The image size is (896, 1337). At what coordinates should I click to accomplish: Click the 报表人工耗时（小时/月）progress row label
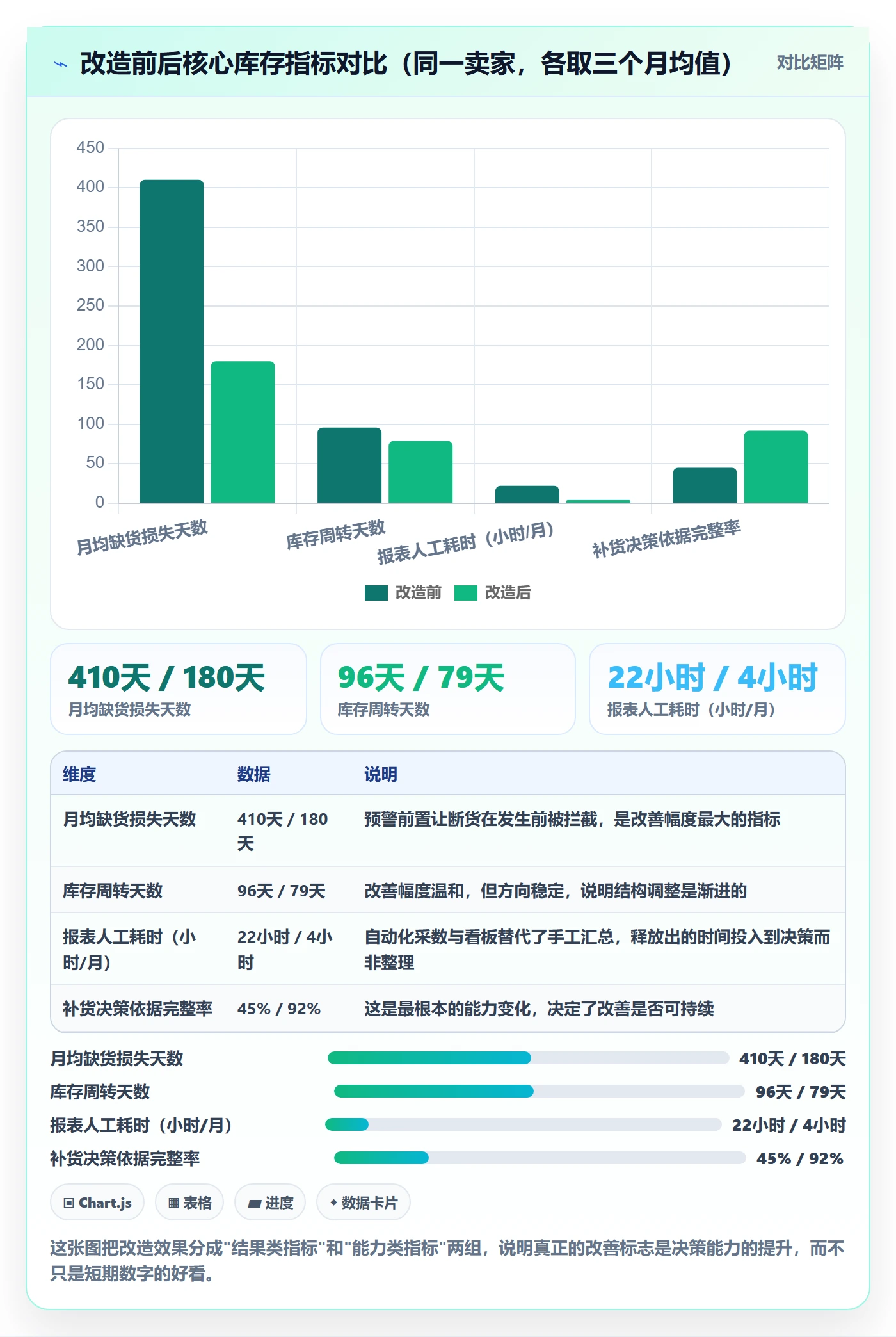point(141,1125)
